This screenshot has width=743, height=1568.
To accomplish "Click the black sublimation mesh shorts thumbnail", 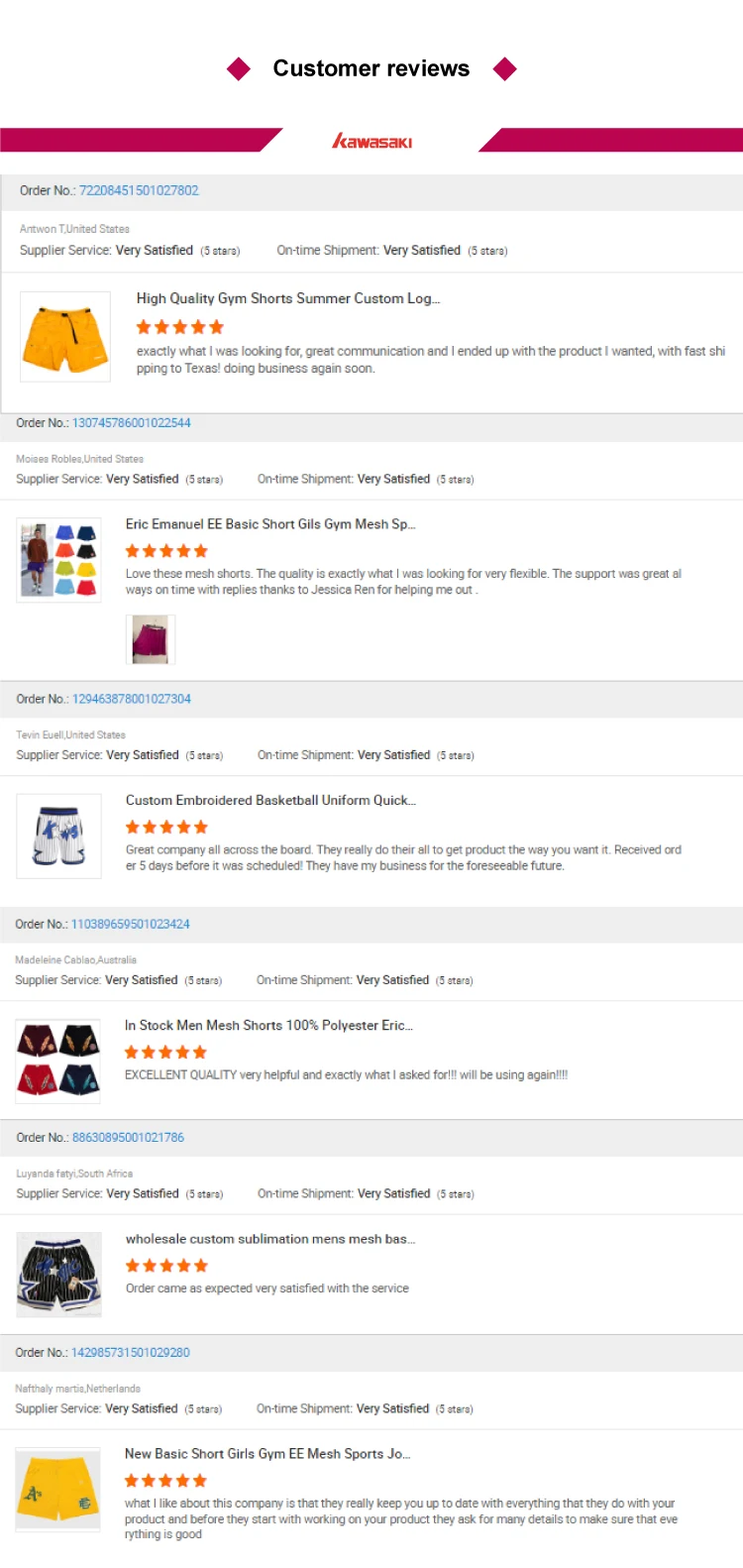I will (59, 1275).
